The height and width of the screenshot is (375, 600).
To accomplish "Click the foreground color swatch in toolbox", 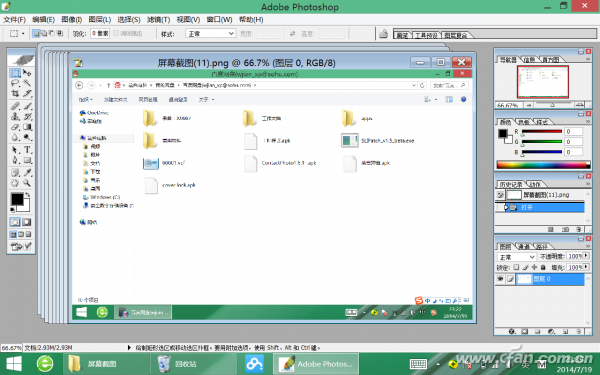I will tap(17, 199).
